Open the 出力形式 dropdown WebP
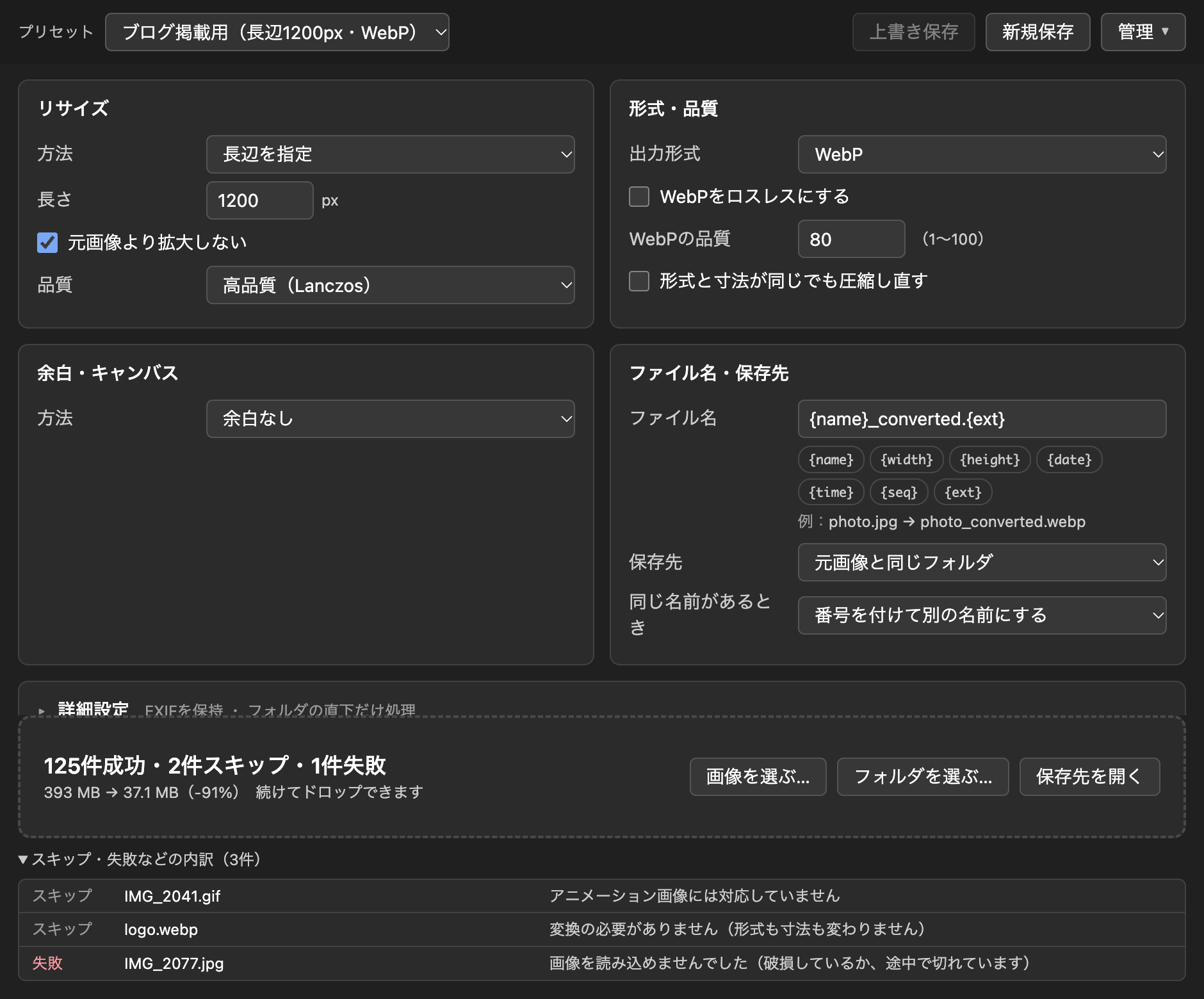Image resolution: width=1204 pixels, height=999 pixels. tap(982, 154)
